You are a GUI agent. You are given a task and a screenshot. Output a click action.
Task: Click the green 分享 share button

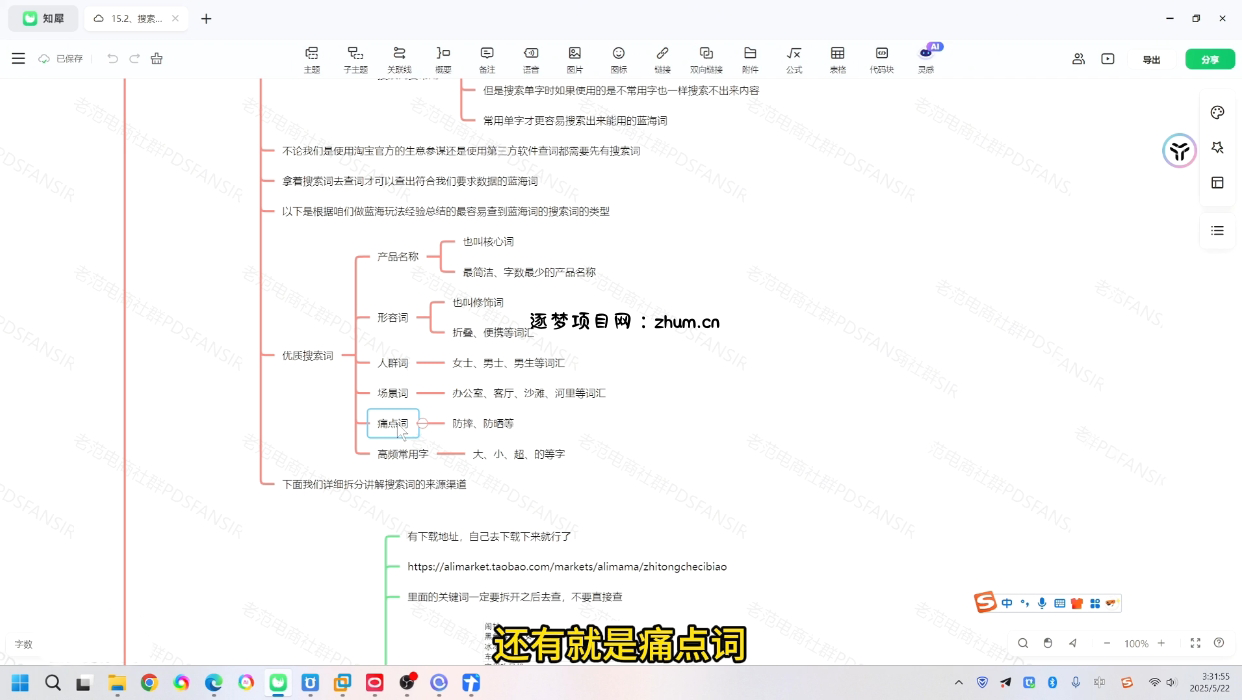click(x=1210, y=59)
